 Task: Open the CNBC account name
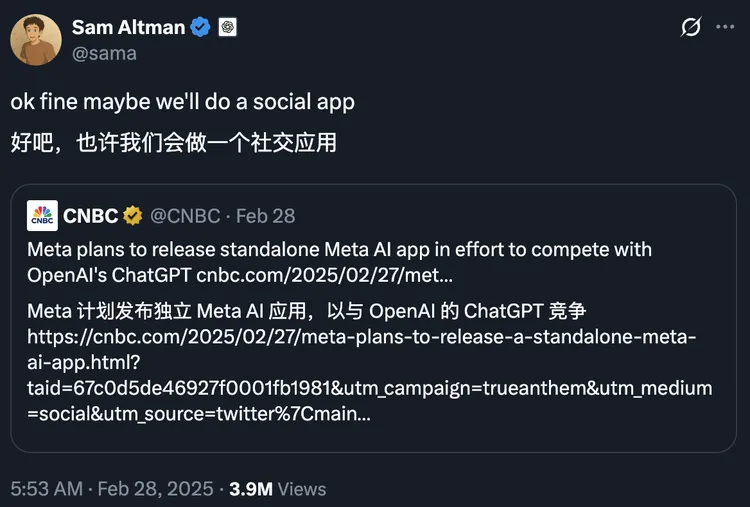(x=90, y=215)
